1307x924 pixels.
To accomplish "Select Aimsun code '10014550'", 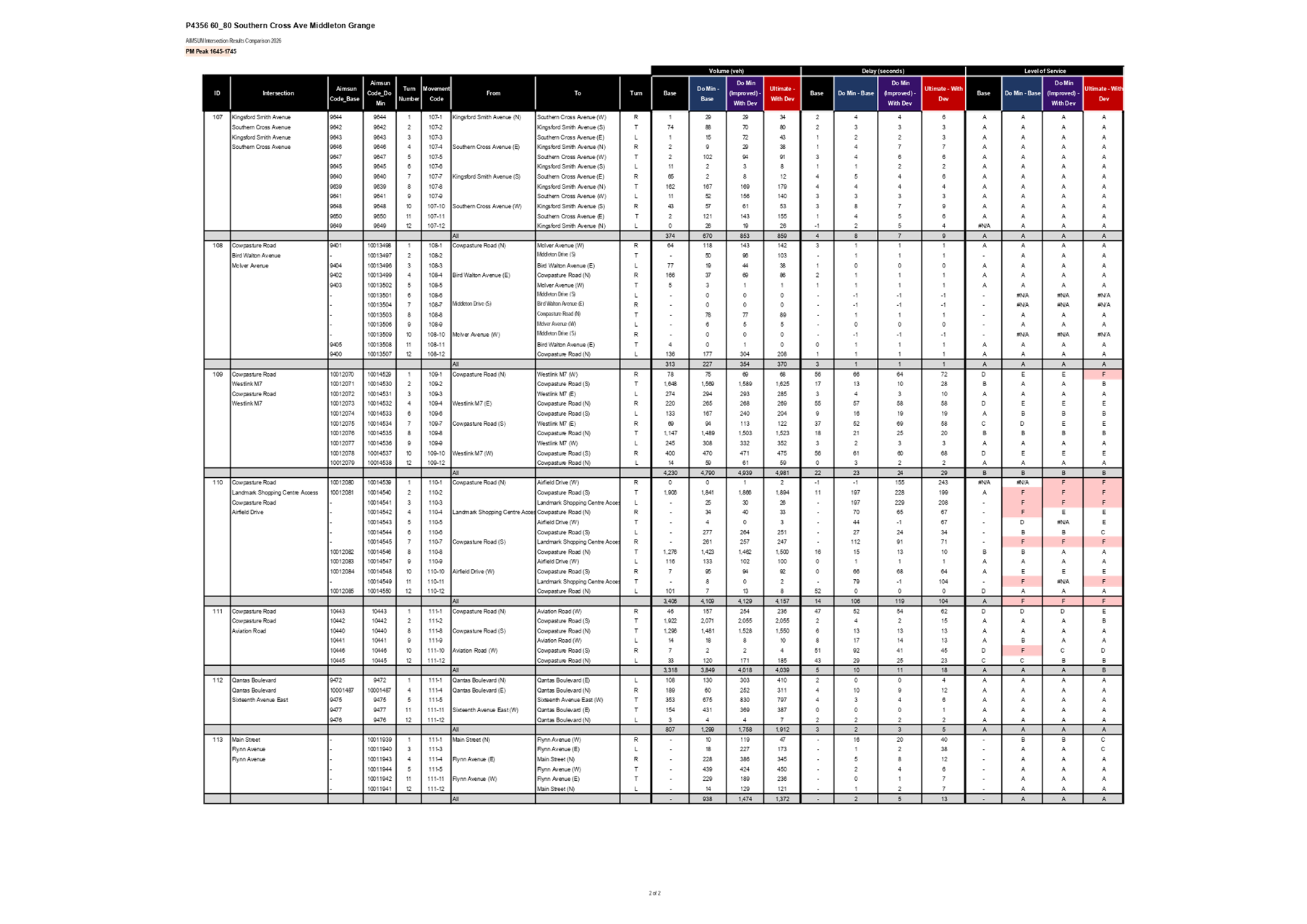I will coord(379,591).
